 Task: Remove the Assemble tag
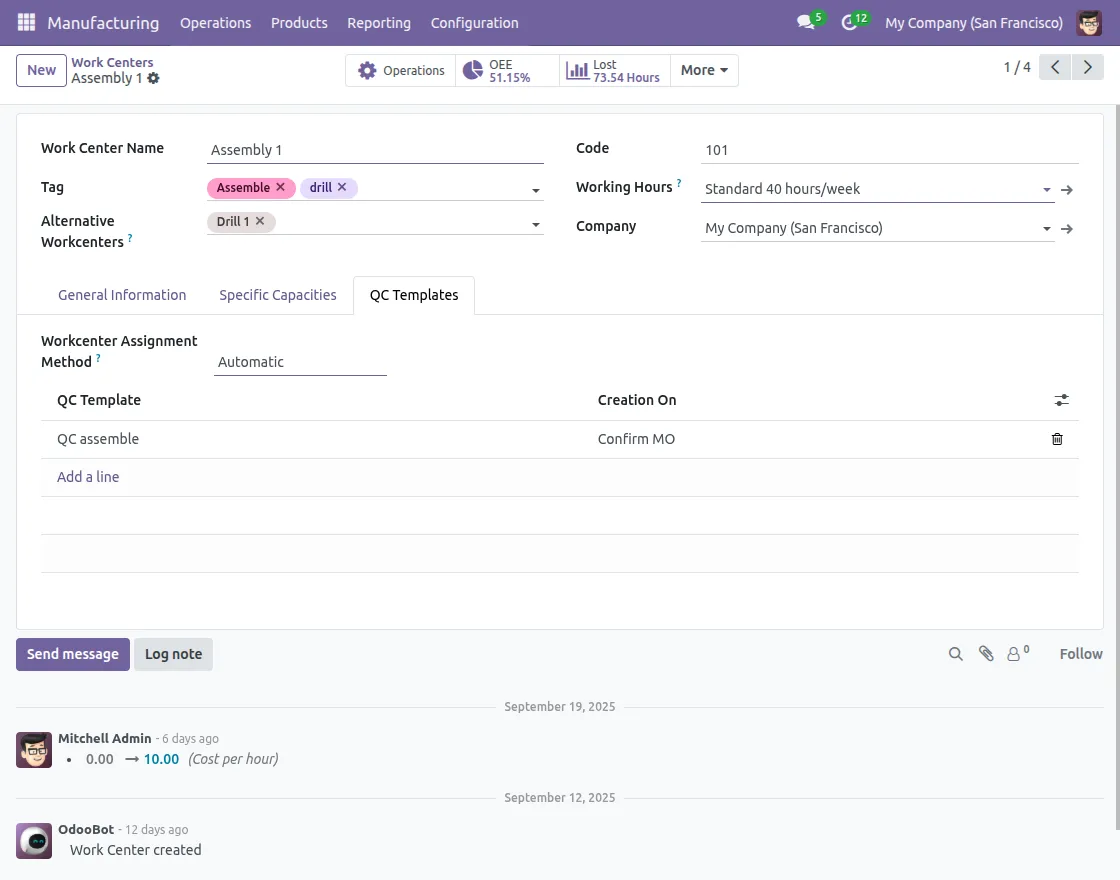click(x=280, y=187)
